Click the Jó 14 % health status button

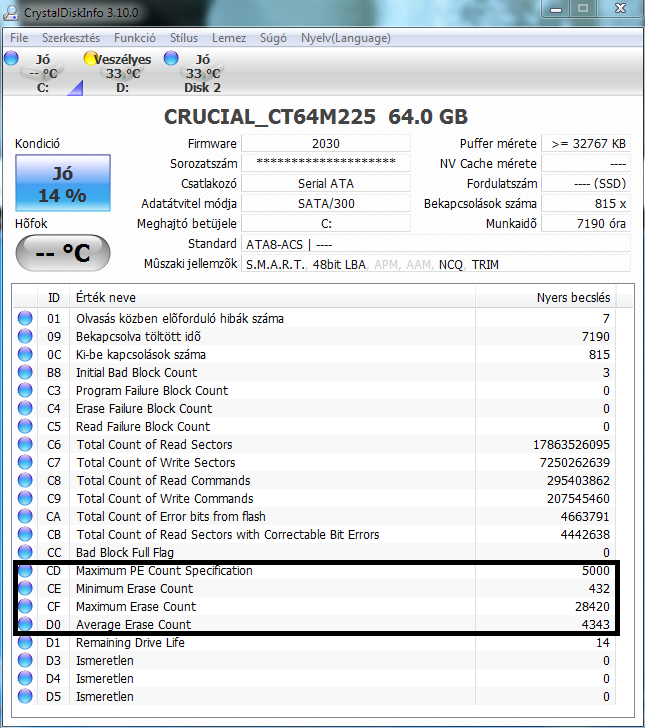[x=63, y=183]
